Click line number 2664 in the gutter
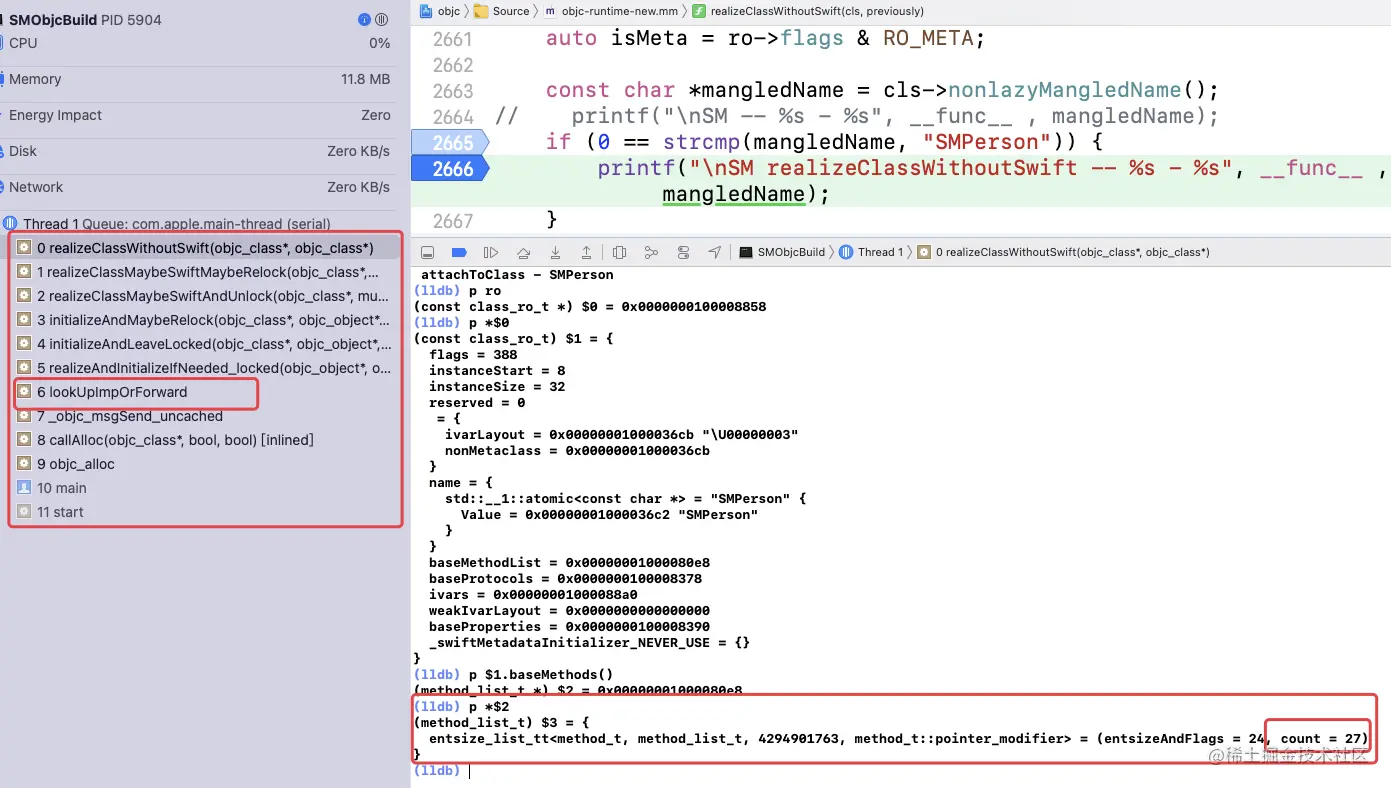The height and width of the screenshot is (788, 1391). (x=453, y=117)
